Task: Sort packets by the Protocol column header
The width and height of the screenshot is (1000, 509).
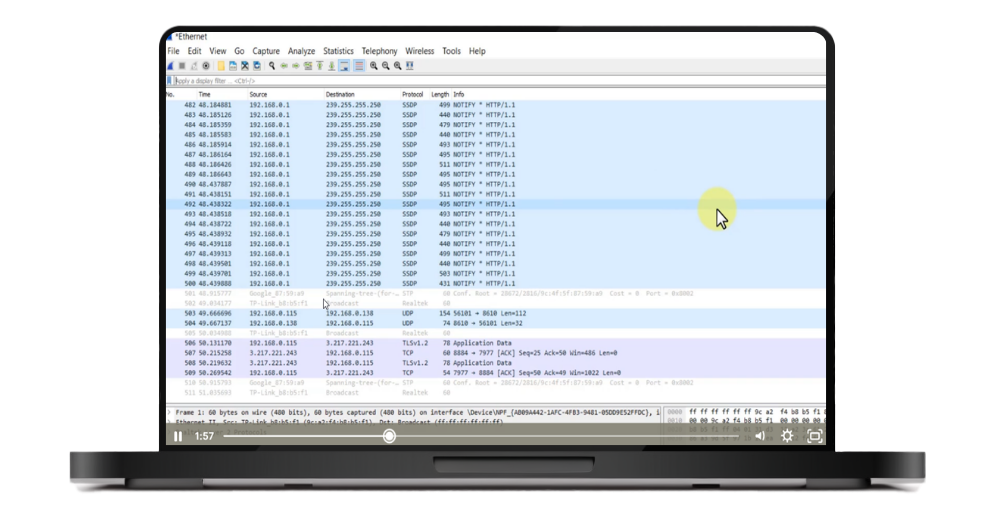Action: tap(412, 94)
